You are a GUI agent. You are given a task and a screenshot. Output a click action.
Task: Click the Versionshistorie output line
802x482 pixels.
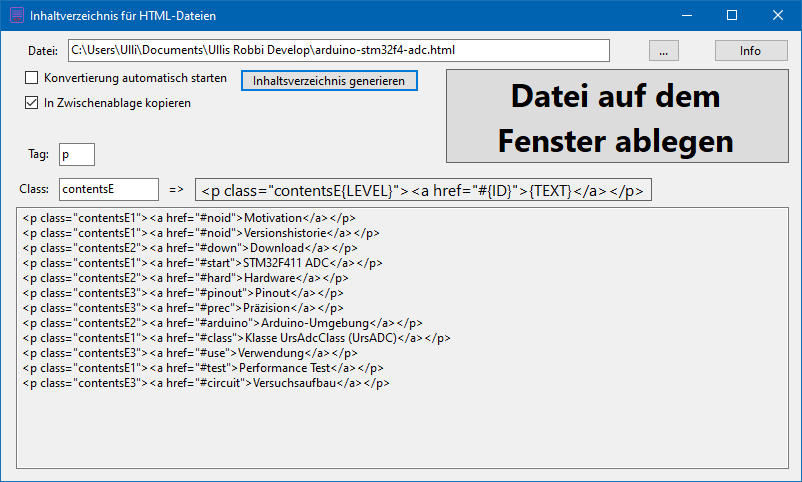[201, 233]
